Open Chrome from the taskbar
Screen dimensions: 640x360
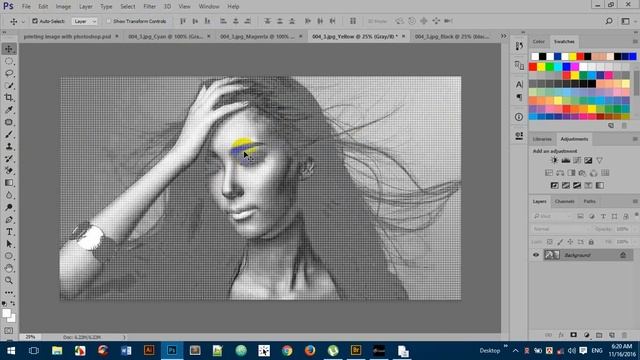point(287,351)
